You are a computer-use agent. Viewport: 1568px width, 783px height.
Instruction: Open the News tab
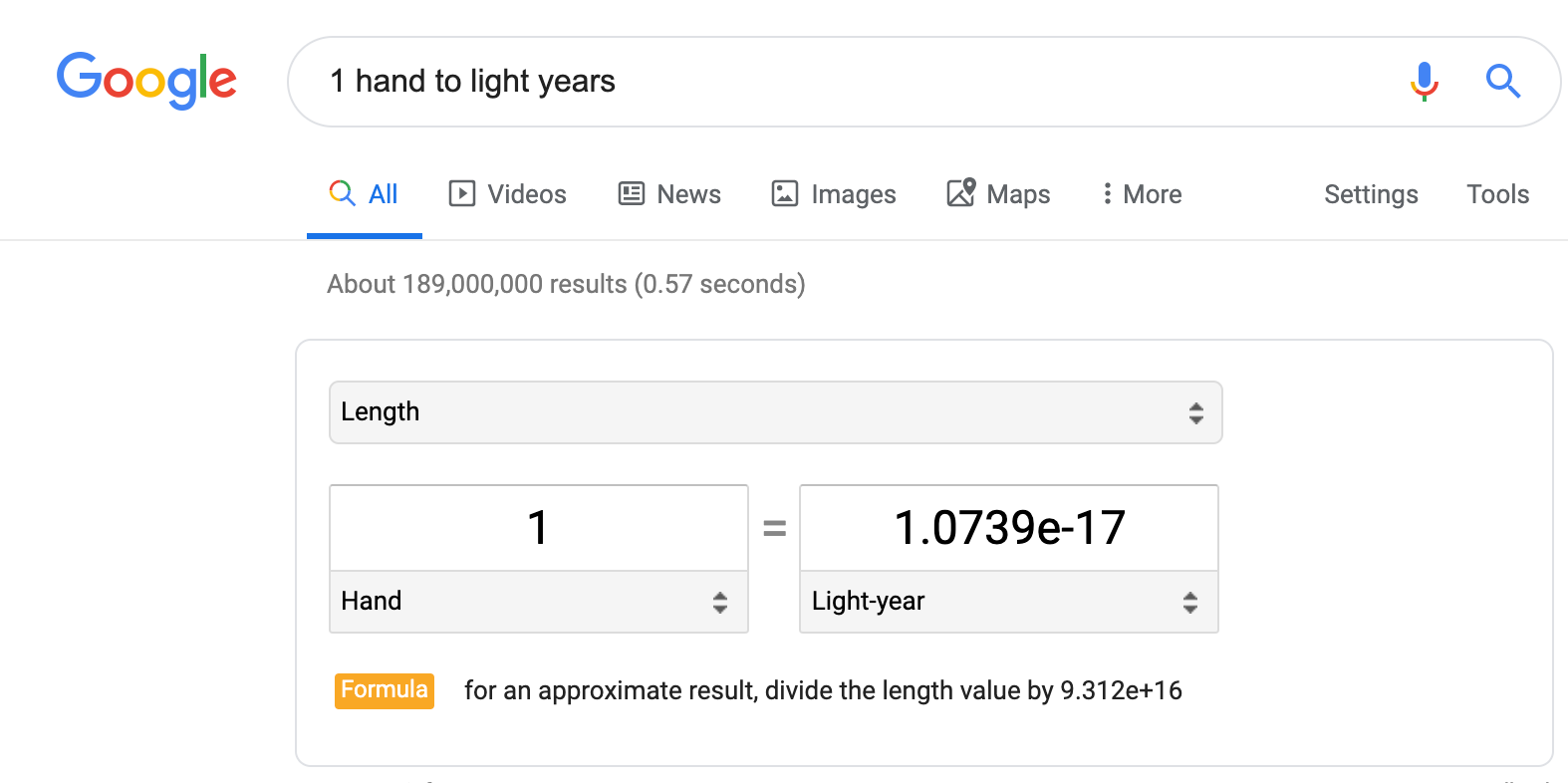[669, 194]
